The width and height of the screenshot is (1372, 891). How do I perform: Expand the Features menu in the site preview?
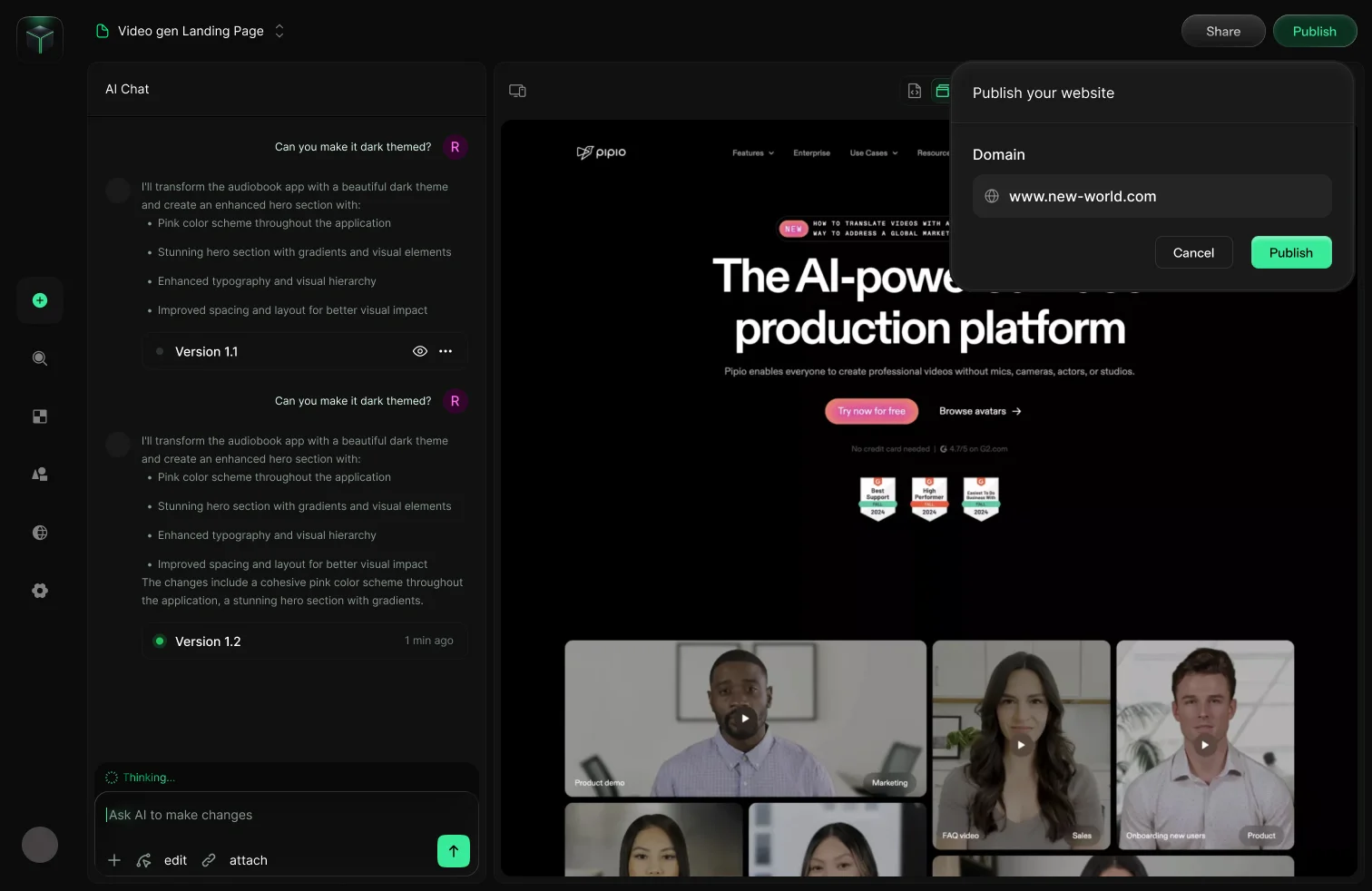point(753,153)
